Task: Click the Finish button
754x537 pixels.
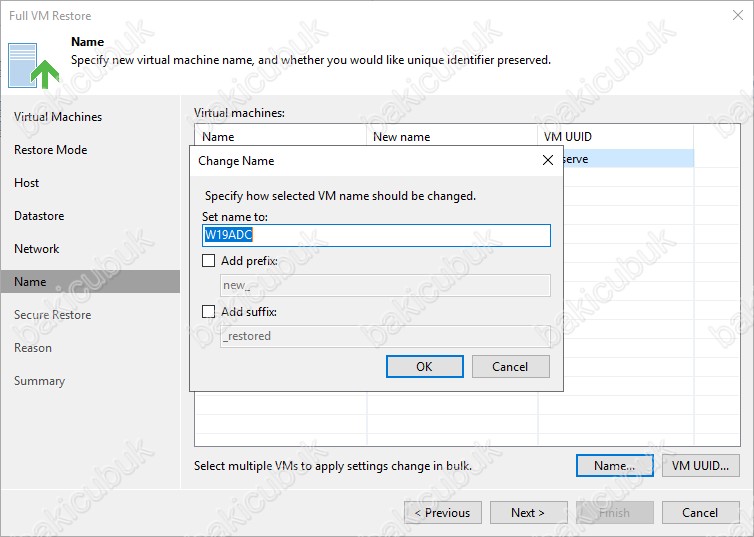Action: 615,512
